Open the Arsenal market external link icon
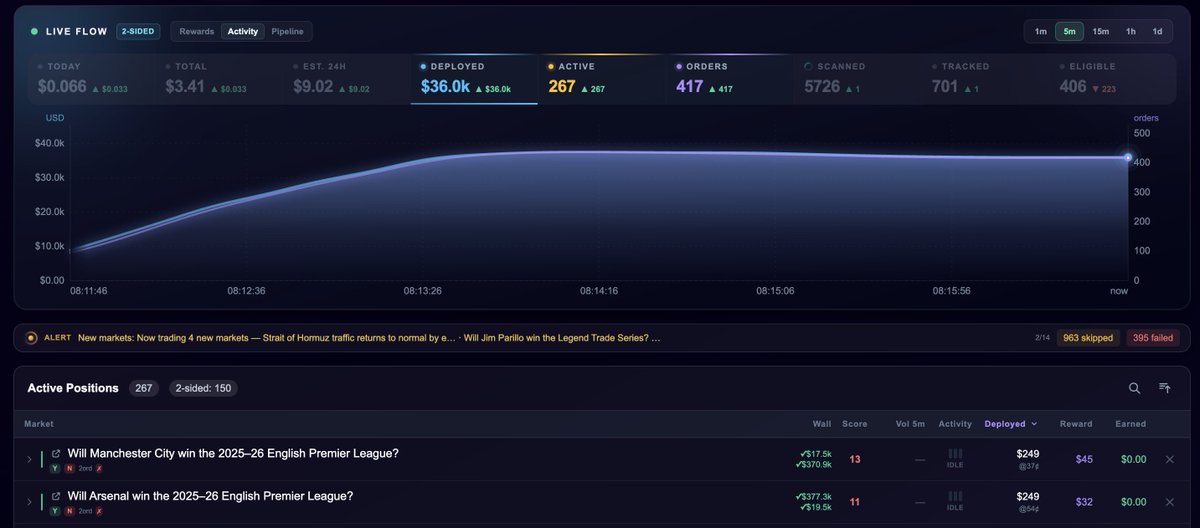Viewport: 1200px width, 528px height. (56, 496)
